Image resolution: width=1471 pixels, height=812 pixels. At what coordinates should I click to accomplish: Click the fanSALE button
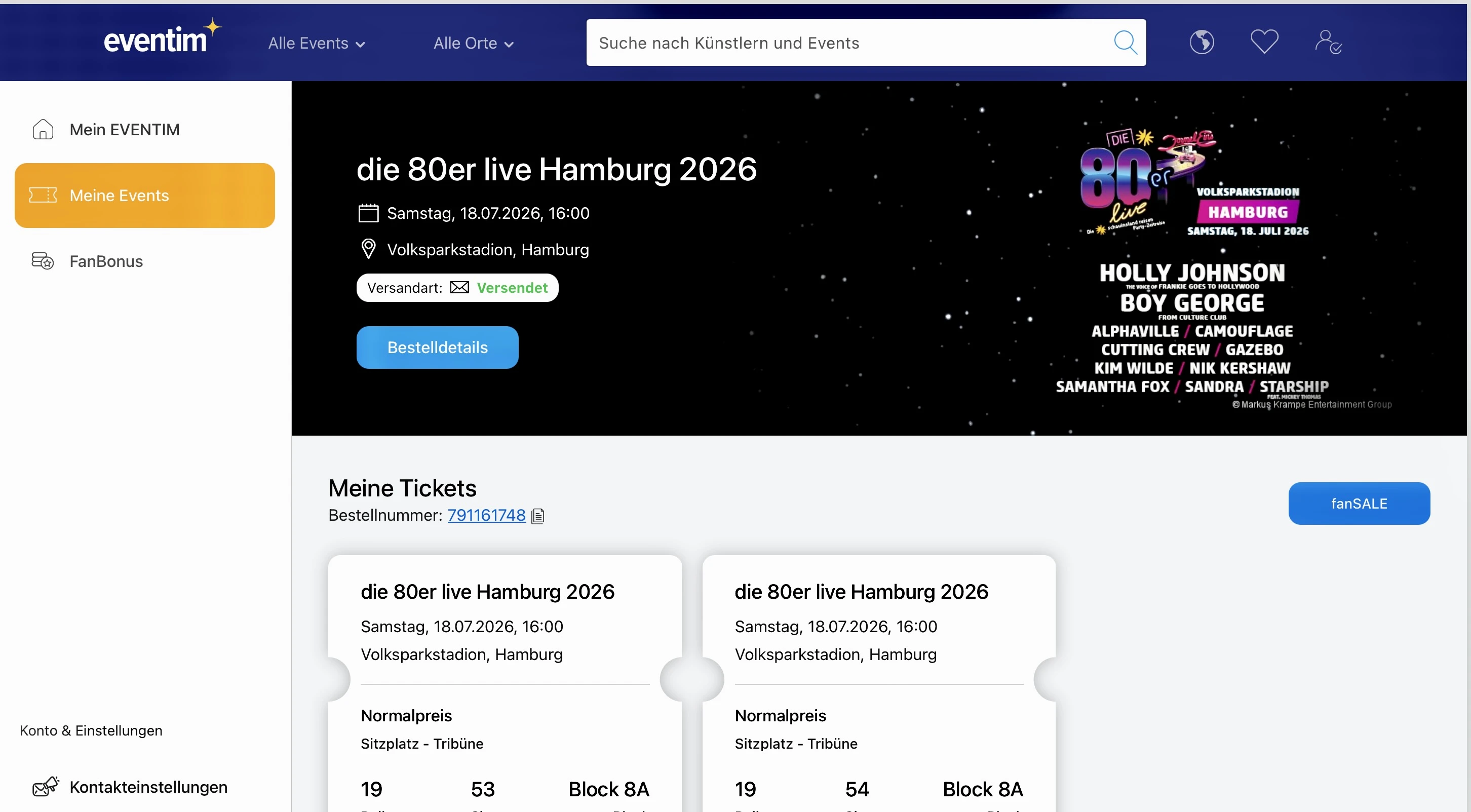1359,504
